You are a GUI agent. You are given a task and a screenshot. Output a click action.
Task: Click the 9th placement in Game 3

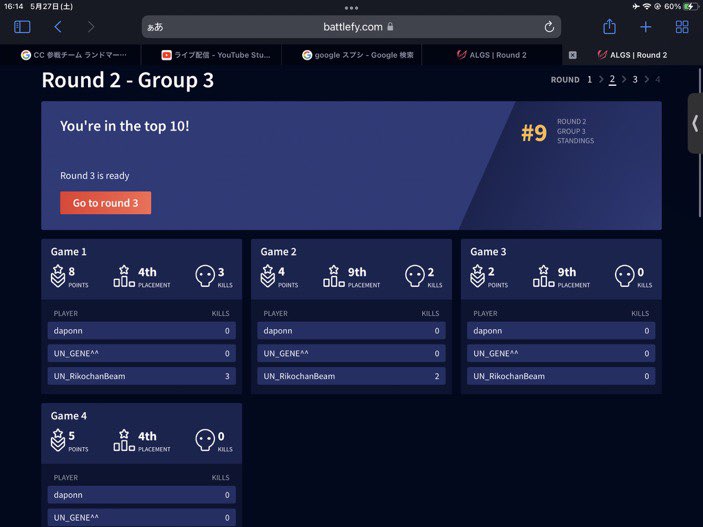click(567, 272)
